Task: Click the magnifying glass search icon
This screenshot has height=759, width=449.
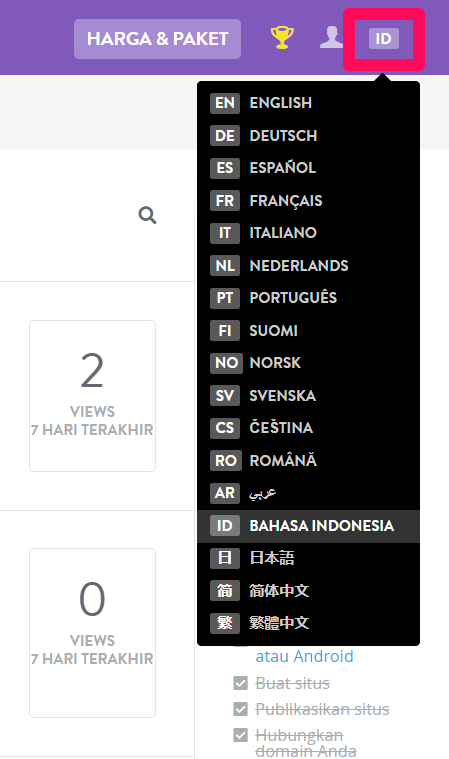Action: click(x=147, y=215)
